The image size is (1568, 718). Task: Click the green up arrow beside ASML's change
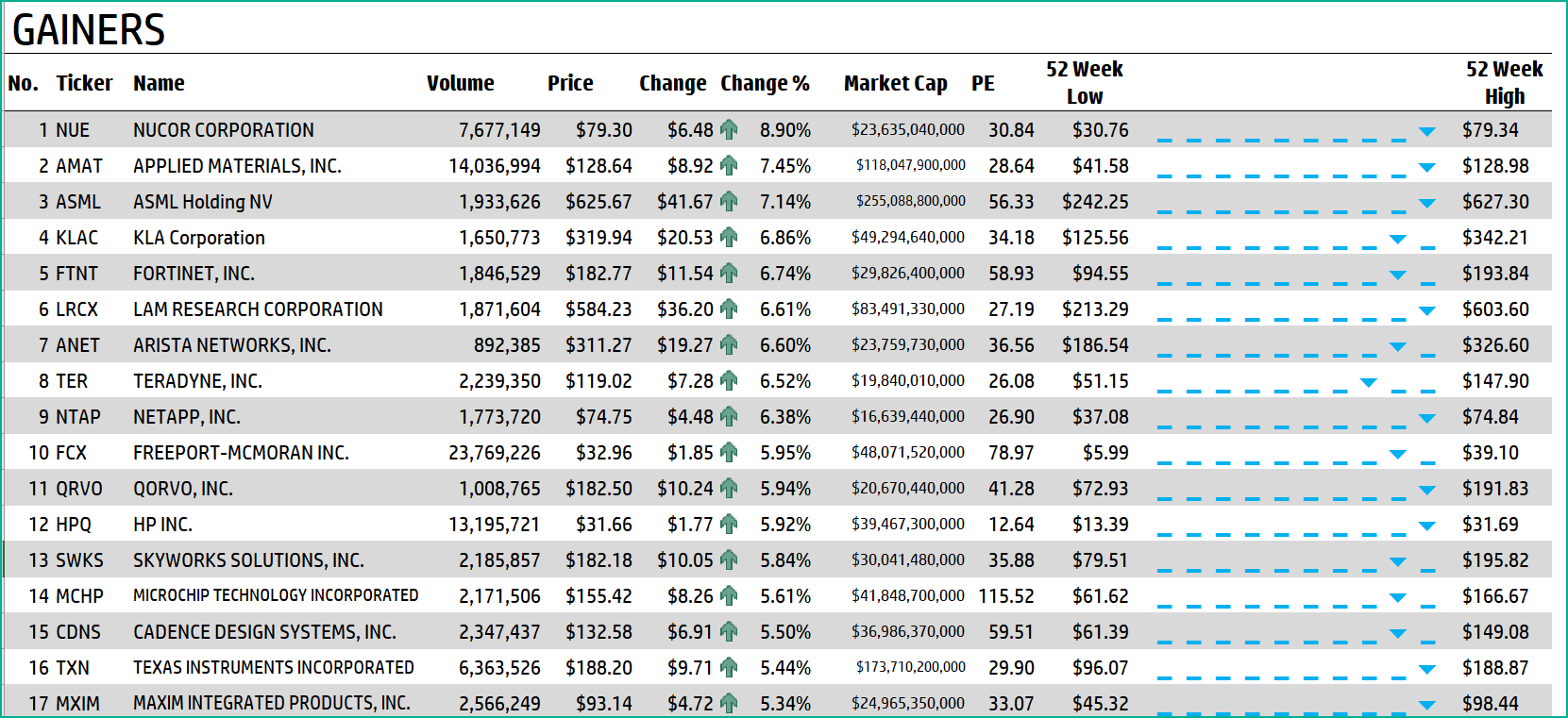[729, 202]
